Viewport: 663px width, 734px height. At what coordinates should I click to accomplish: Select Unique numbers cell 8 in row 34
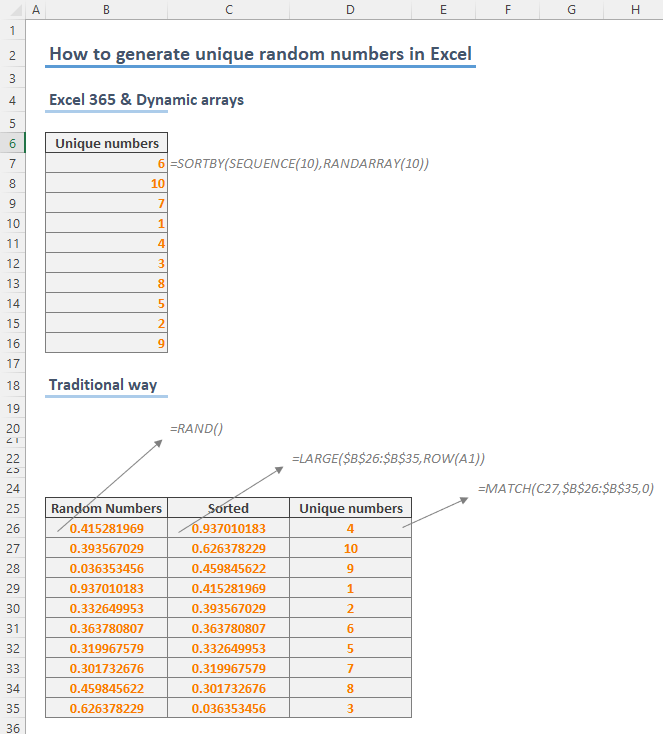click(x=351, y=688)
